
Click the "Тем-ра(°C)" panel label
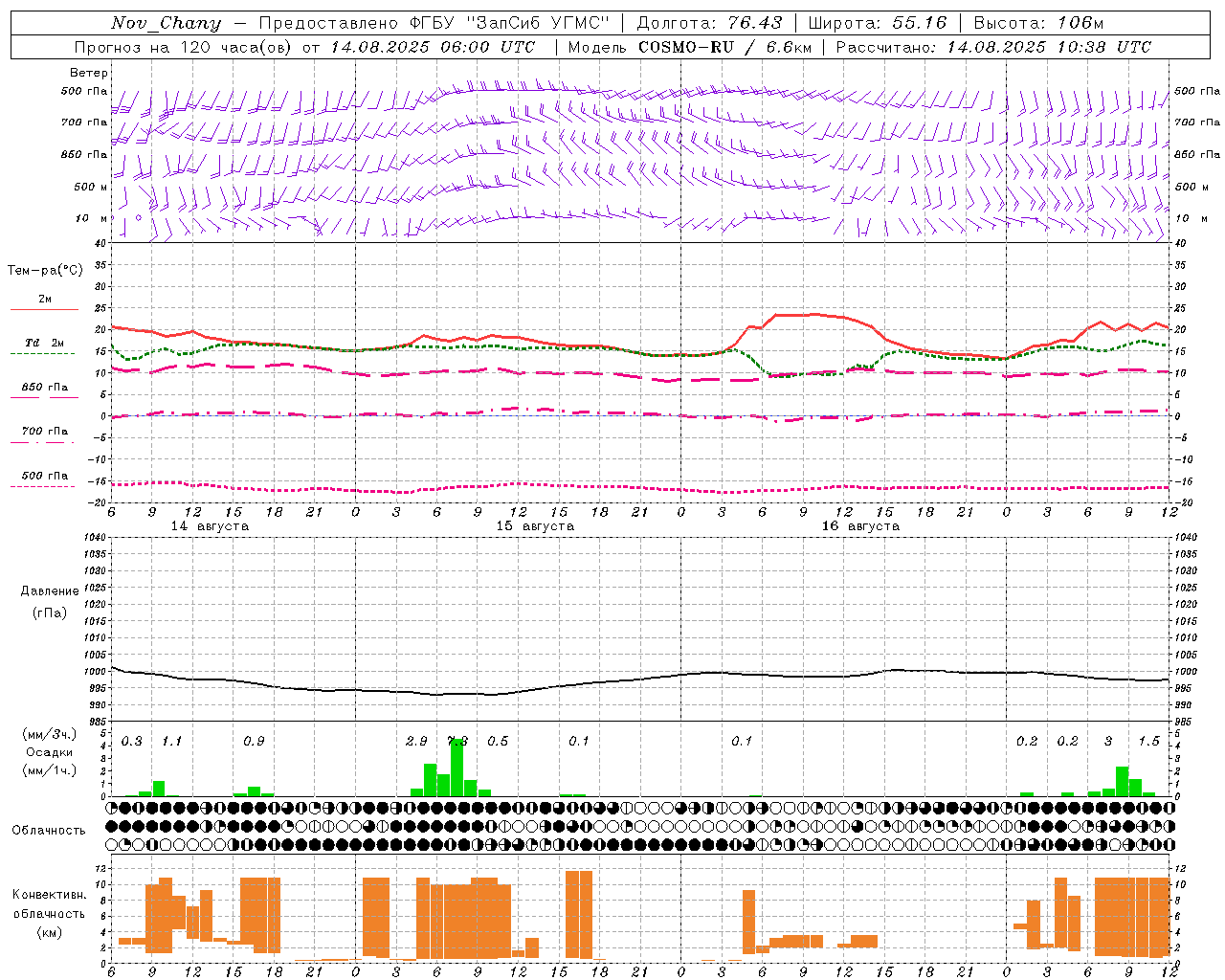(x=46, y=271)
